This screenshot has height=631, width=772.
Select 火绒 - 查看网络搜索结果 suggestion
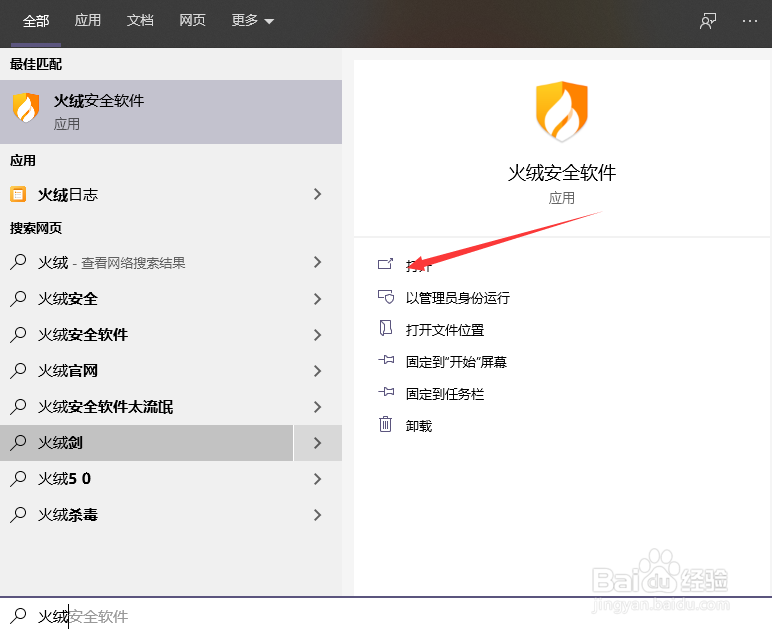point(146,262)
